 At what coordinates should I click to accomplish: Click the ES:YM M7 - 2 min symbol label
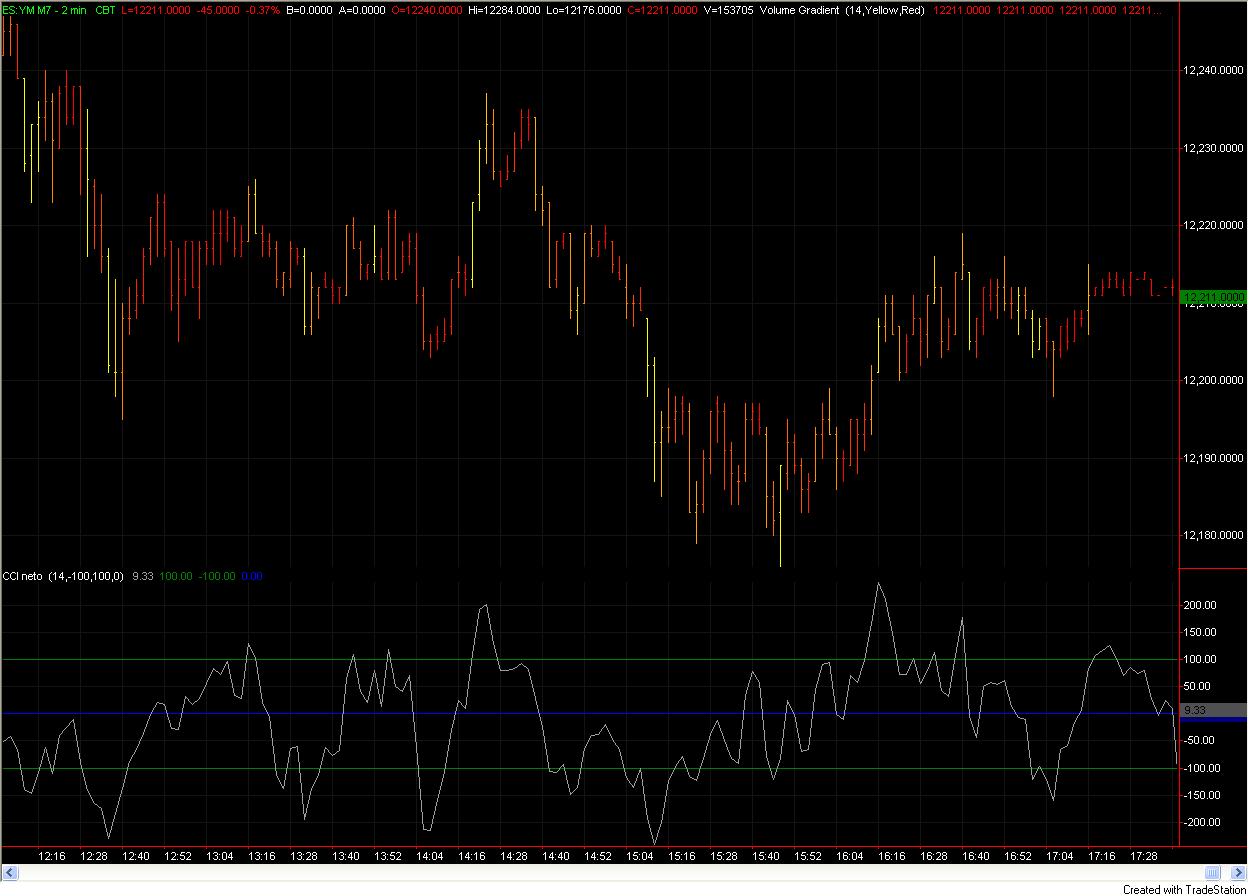[x=44, y=9]
